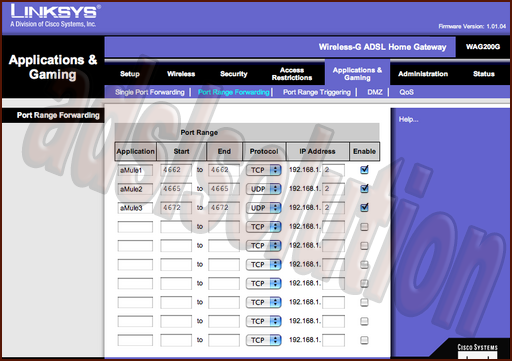Click the Firmware Version 1.01.04 text
The image size is (512, 361).
coord(472,26)
